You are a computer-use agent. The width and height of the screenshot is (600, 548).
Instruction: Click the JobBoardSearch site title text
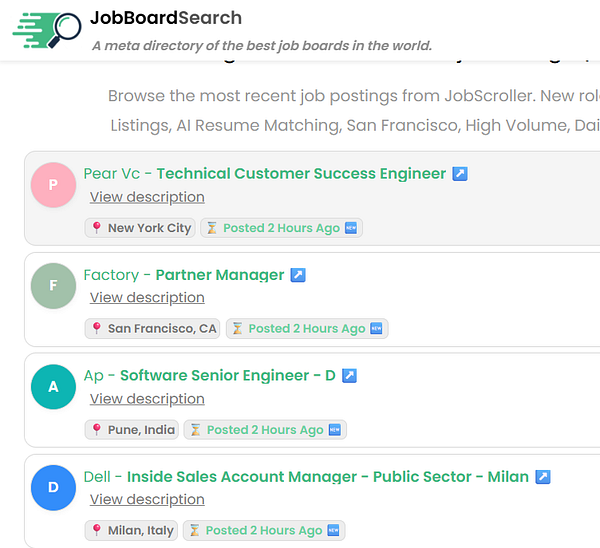[165, 18]
